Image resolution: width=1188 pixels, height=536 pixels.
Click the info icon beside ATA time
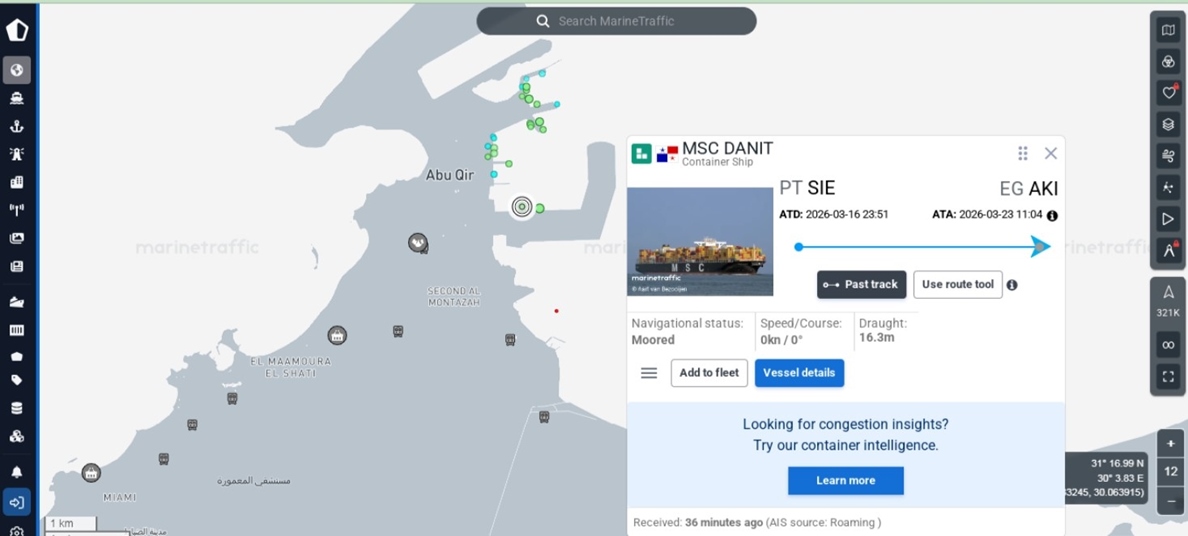click(x=1052, y=215)
